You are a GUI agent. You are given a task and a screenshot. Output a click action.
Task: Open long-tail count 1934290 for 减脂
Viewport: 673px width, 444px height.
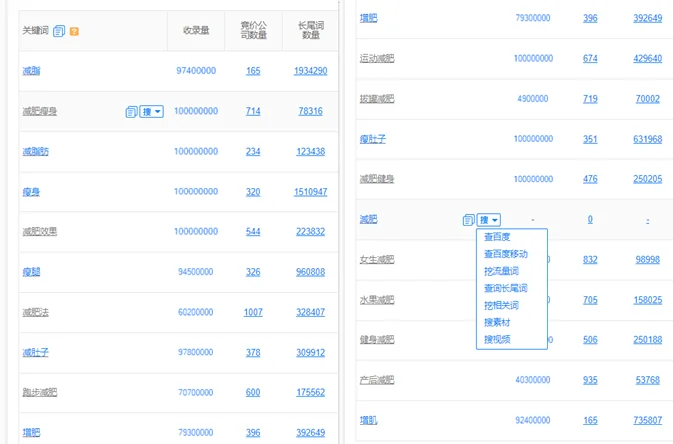coord(310,71)
